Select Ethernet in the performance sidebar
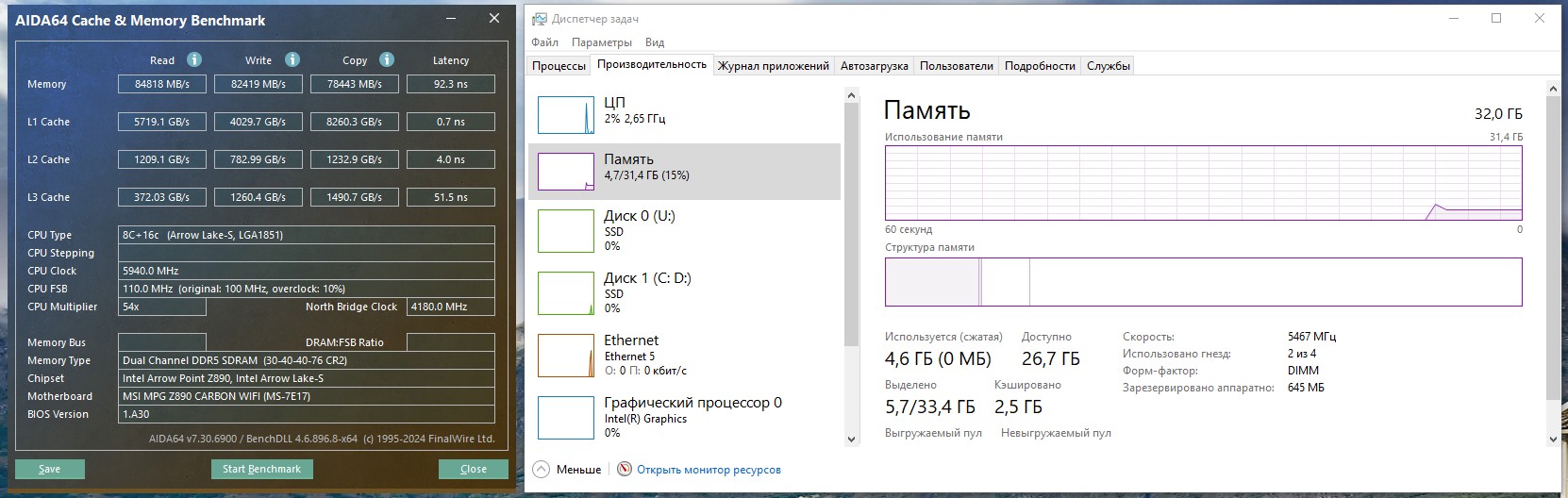This screenshot has width=1568, height=498. [685, 357]
